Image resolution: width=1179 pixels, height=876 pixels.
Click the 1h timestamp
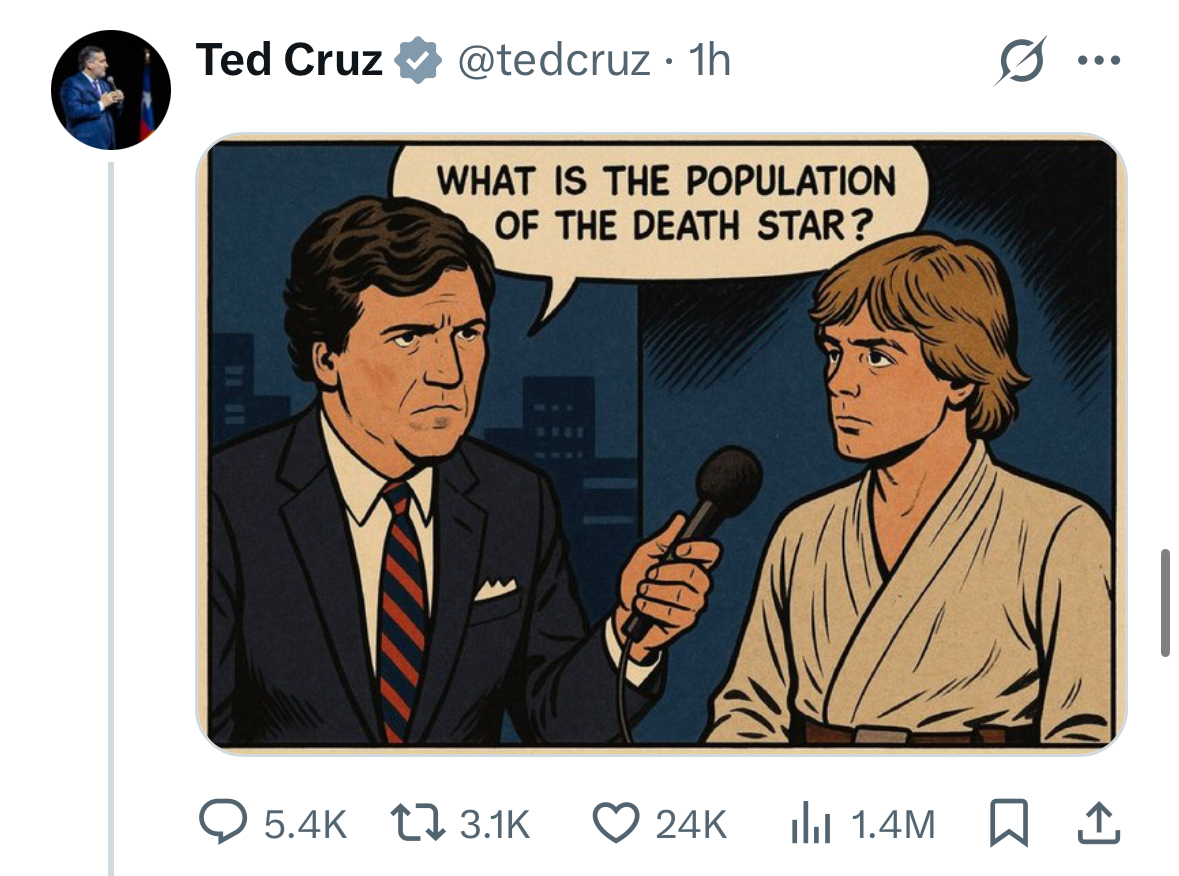[709, 60]
